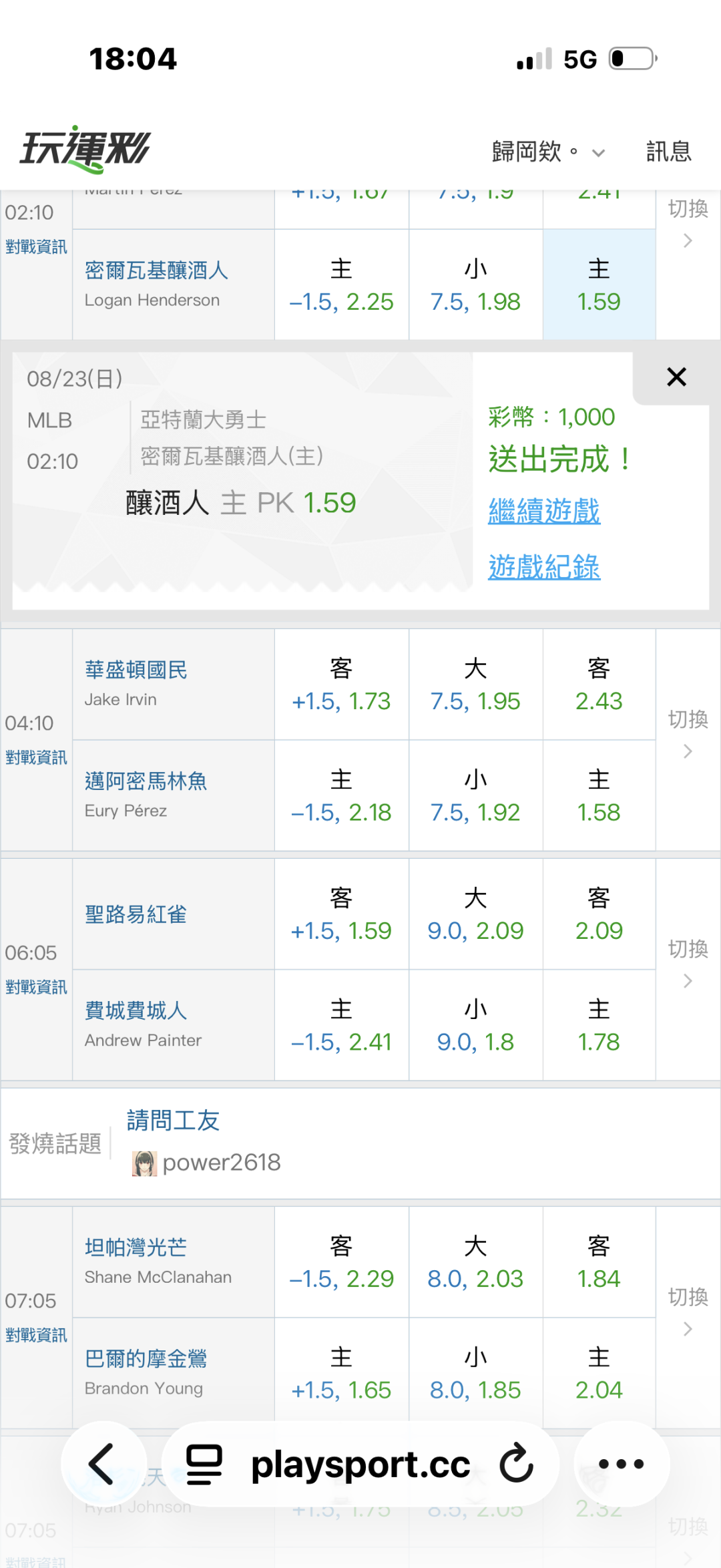This screenshot has width=721, height=1568.
Task: Select Brewers home moneyline 1.59 option
Action: coord(599,285)
